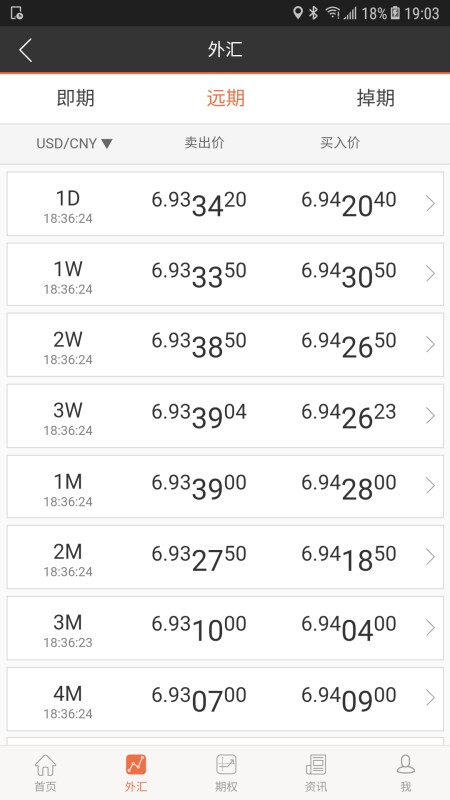This screenshot has width=450, height=800.
Task: Tap the Bluetooth status bar icon
Action: [x=313, y=13]
